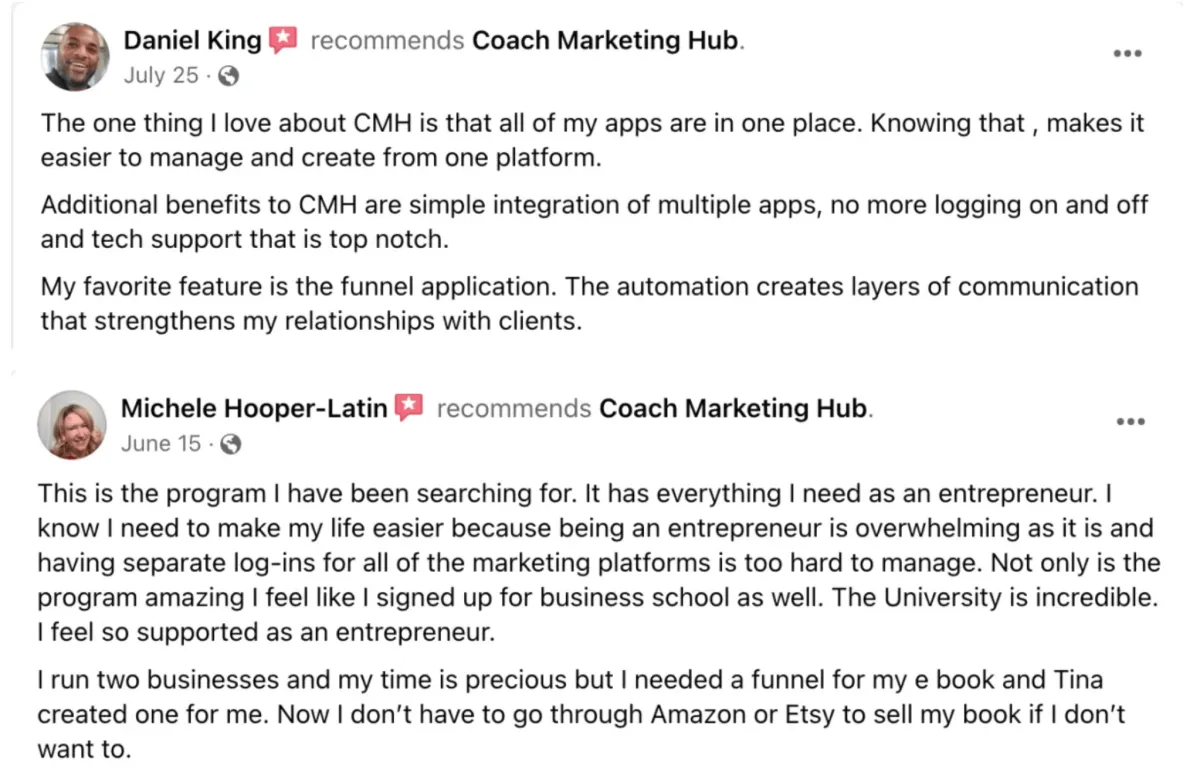Image resolution: width=1200 pixels, height=776 pixels.
Task: Open Coach Marketing Hub link in Daniel's post
Action: pyautogui.click(x=606, y=41)
